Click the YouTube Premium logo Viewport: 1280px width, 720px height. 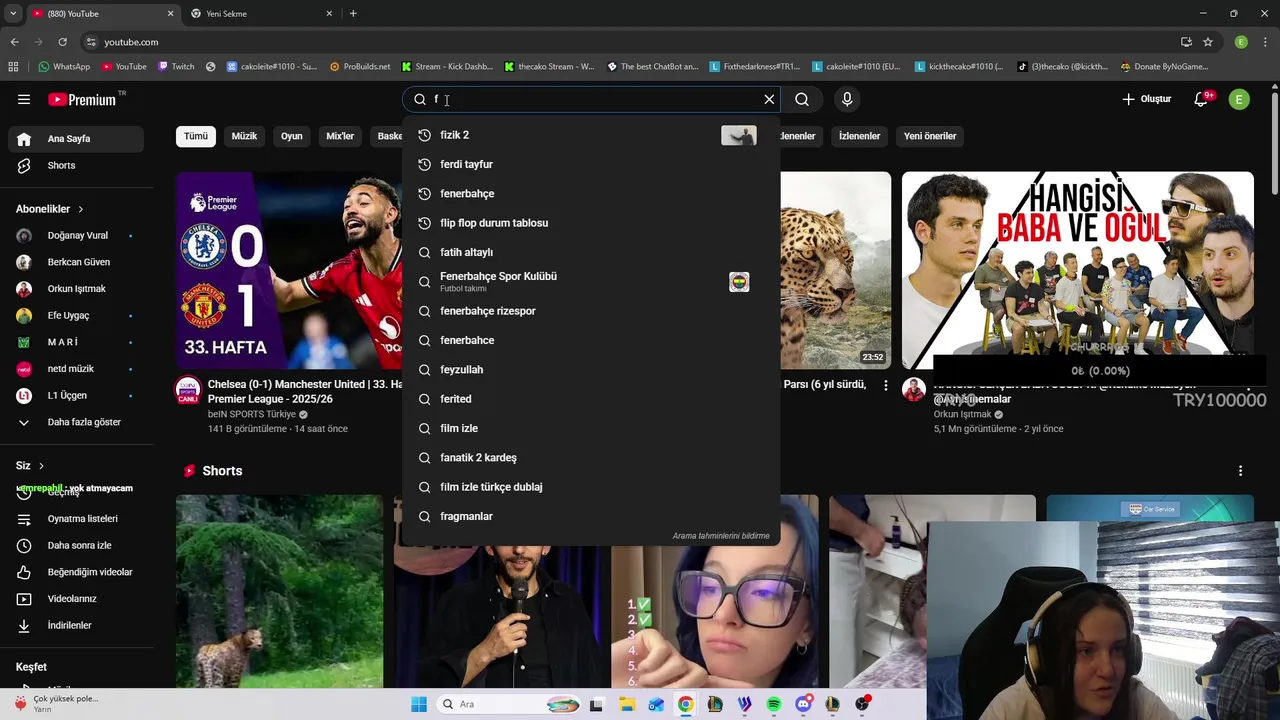pos(82,99)
